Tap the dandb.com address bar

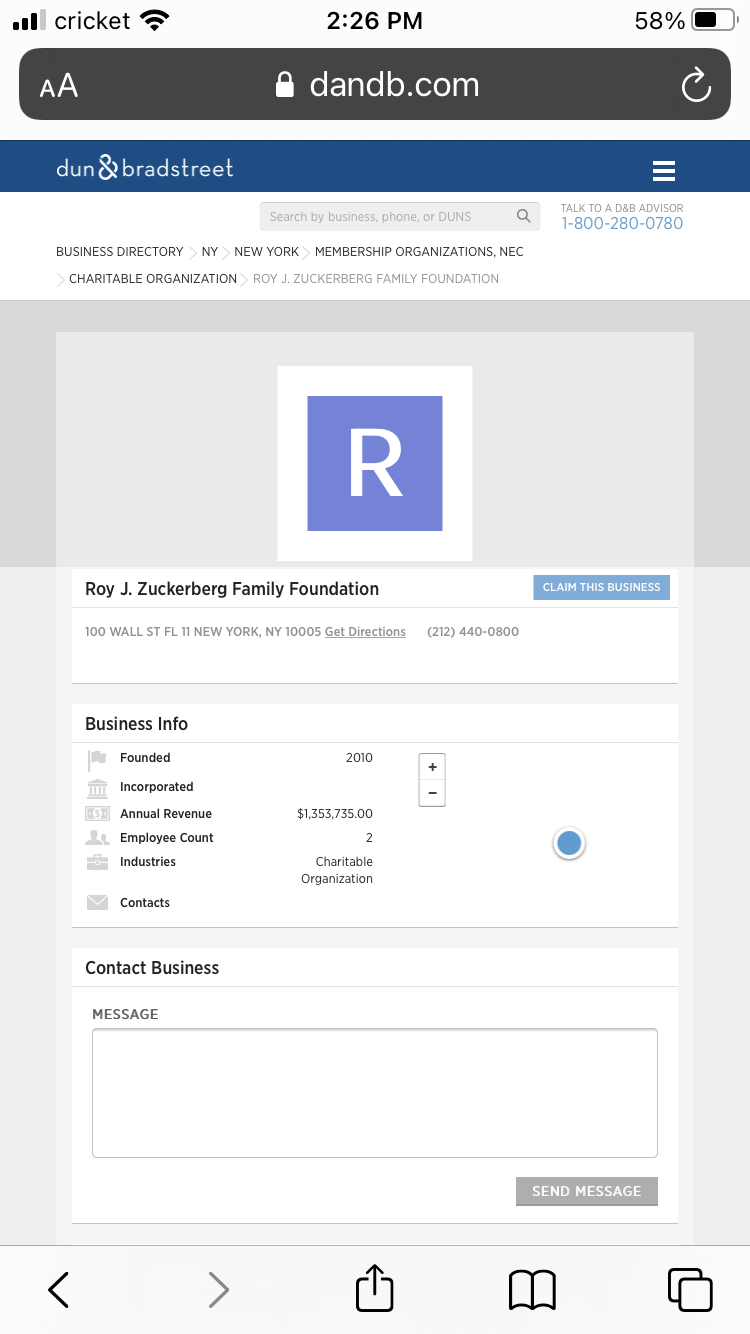click(x=375, y=84)
